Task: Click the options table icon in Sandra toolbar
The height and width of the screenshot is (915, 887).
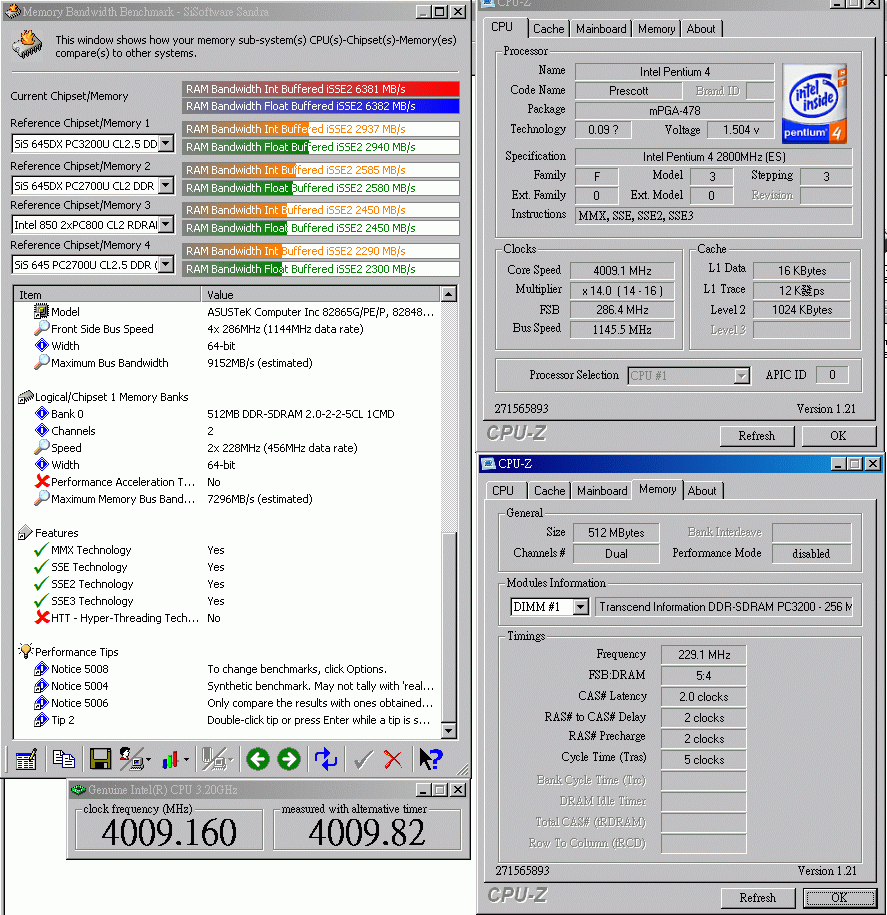Action: [x=26, y=759]
